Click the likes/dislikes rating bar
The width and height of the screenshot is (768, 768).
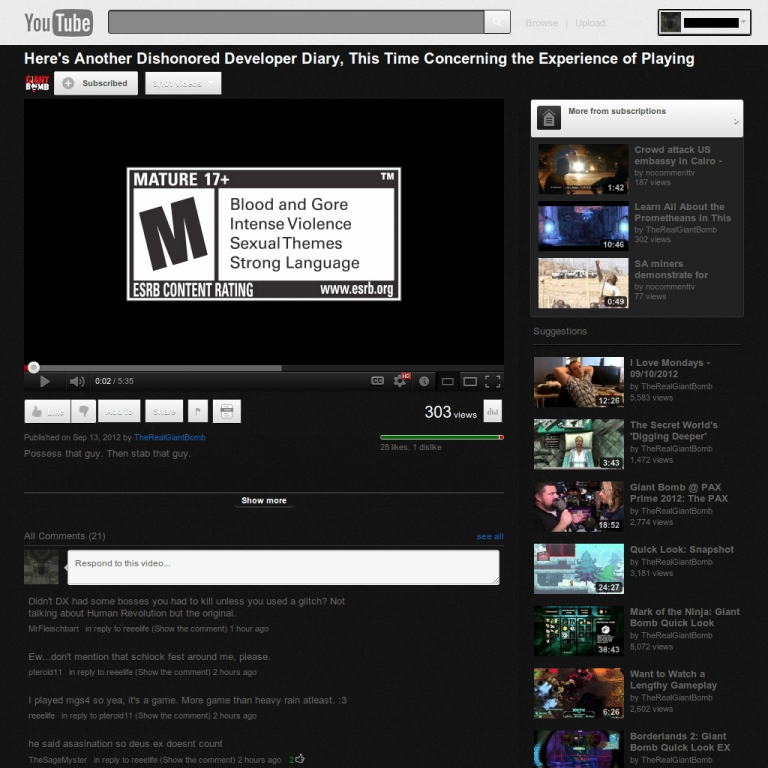pos(442,437)
